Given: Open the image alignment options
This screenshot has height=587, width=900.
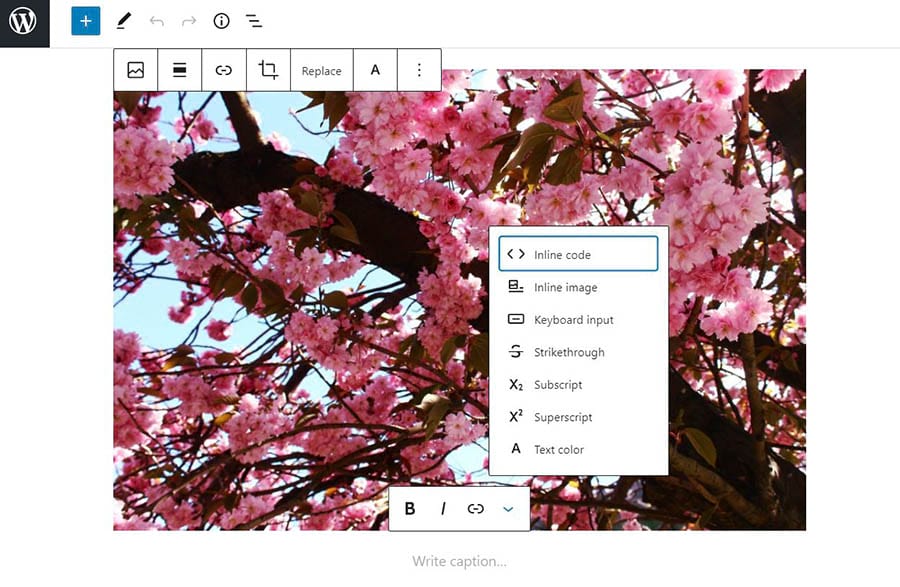Looking at the screenshot, I should coord(180,70).
